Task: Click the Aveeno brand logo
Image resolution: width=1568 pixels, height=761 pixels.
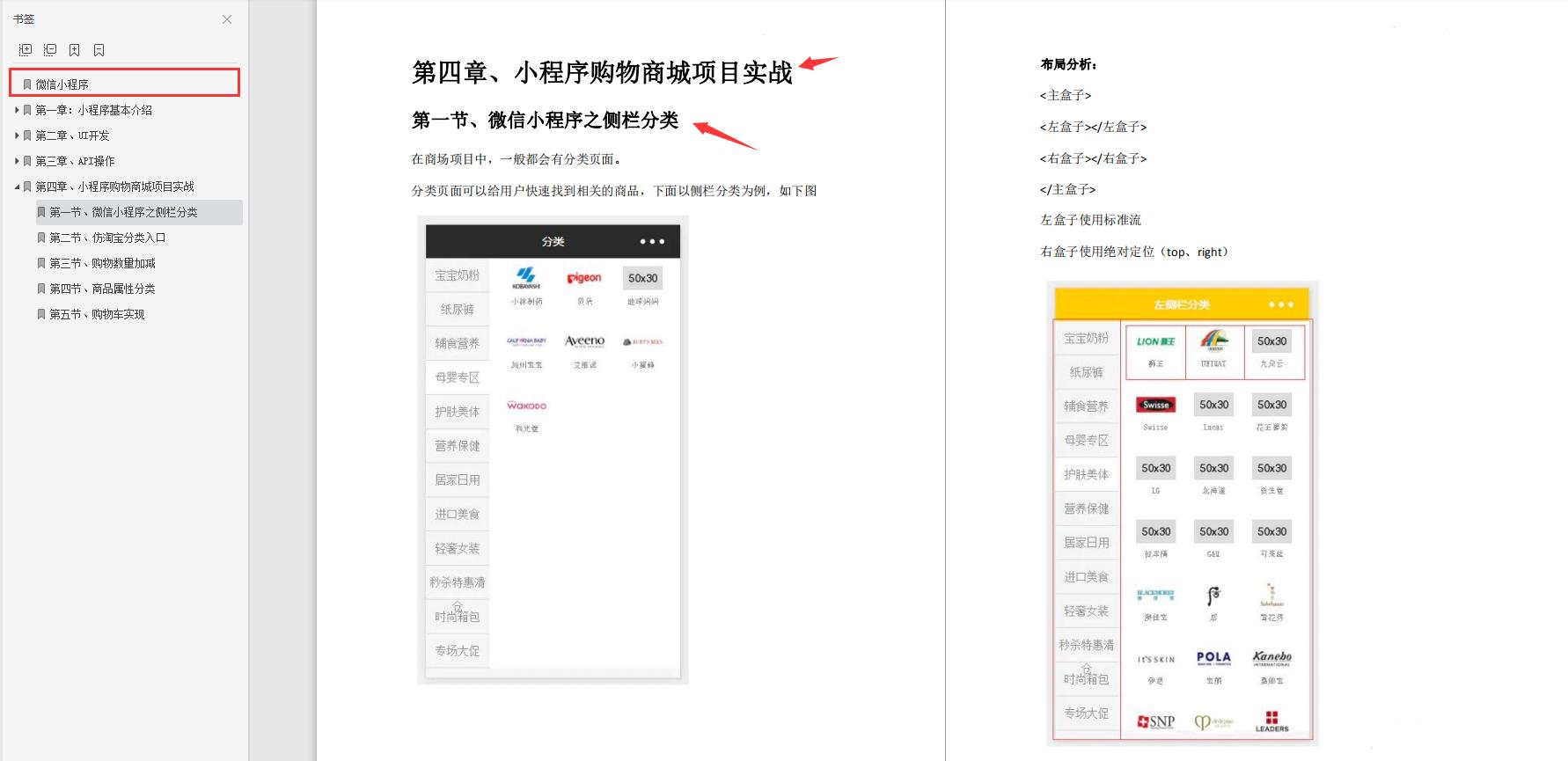Action: [584, 340]
